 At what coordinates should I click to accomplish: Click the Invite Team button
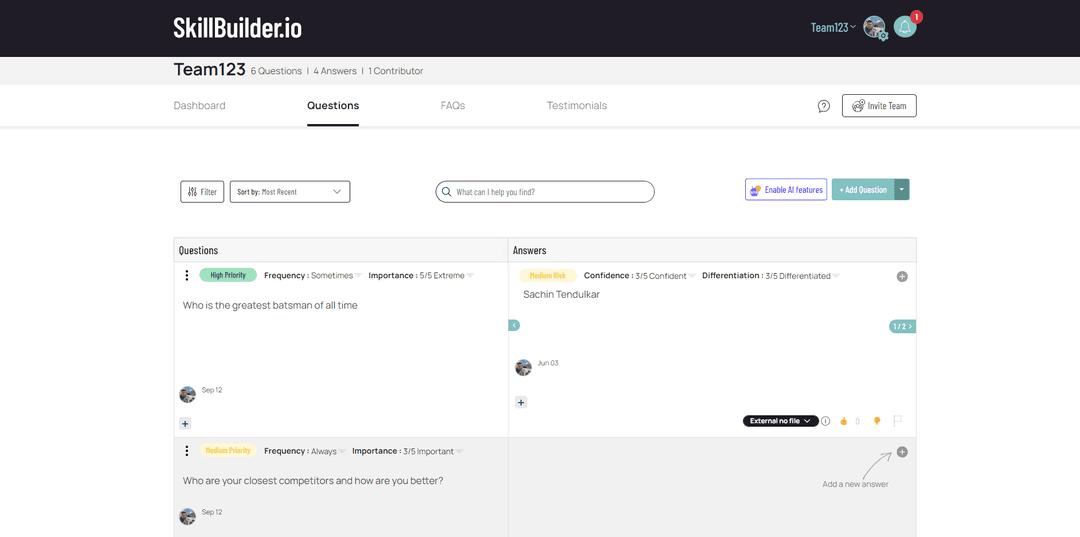(x=879, y=106)
